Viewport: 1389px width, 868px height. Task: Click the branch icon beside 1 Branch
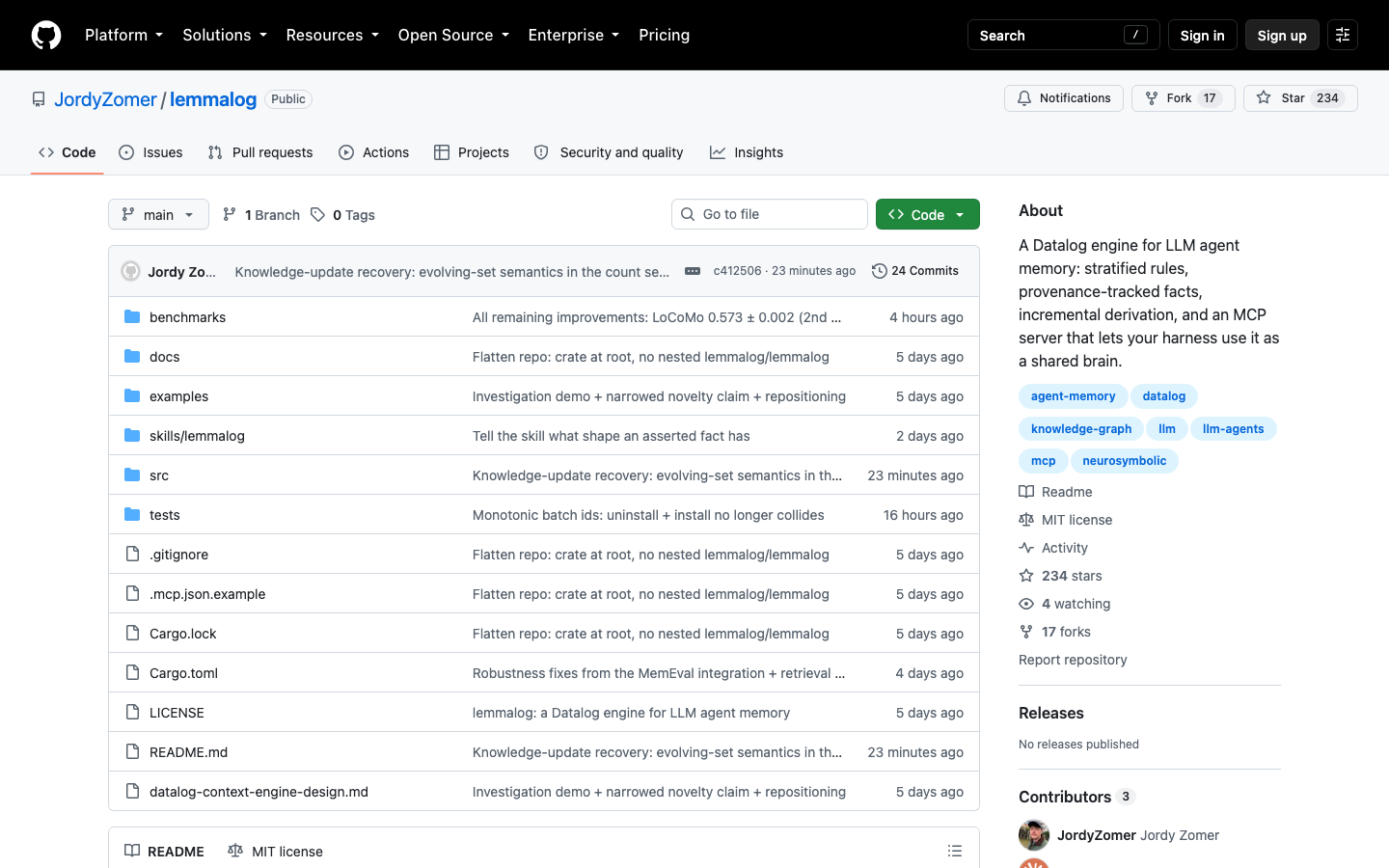coord(230,214)
